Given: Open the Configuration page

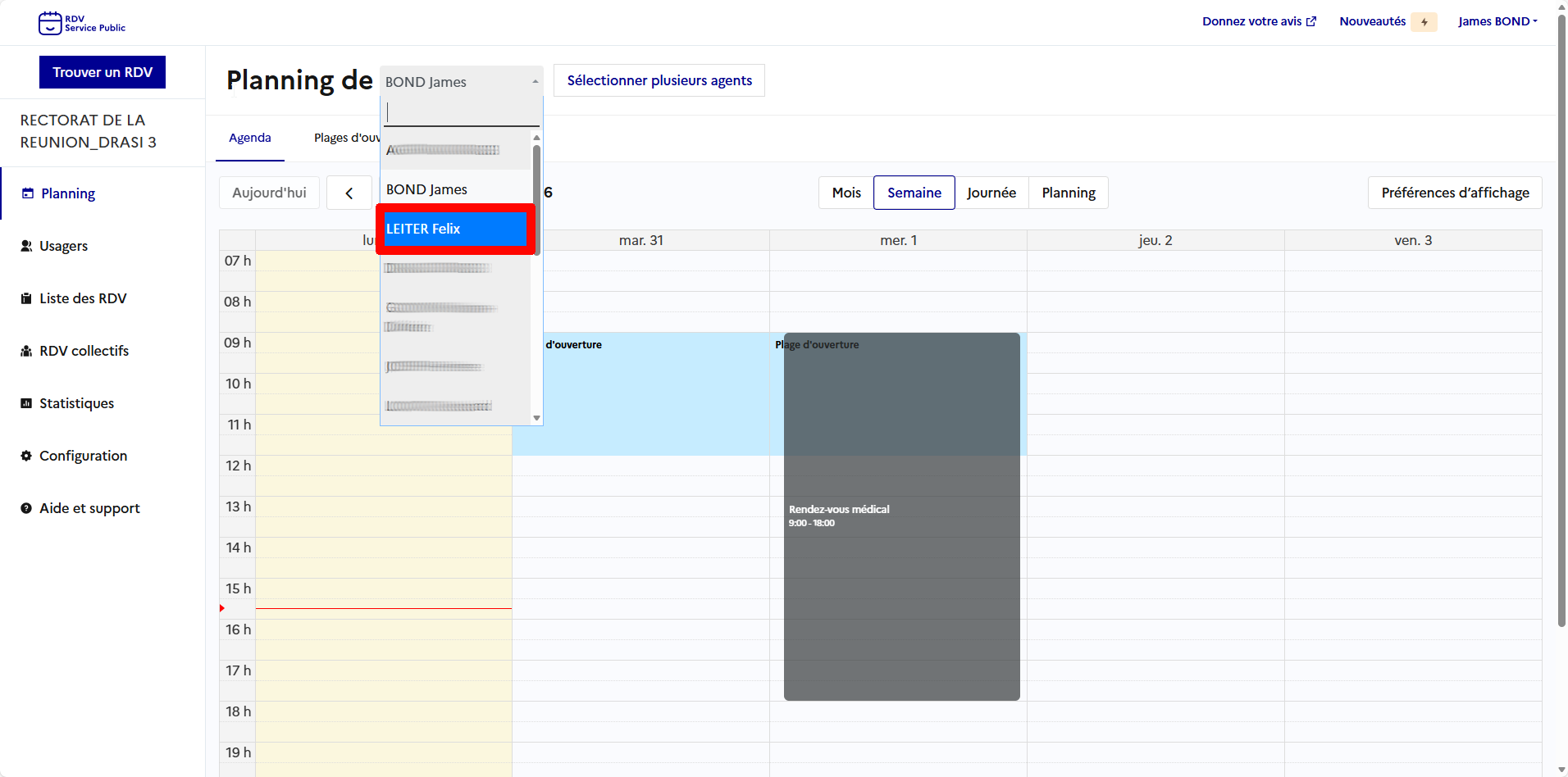Looking at the screenshot, I should 83,456.
